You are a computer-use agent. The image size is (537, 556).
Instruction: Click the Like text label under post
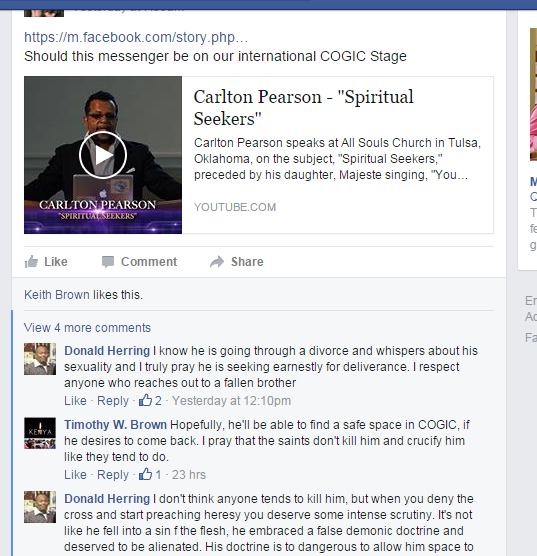click(56, 262)
